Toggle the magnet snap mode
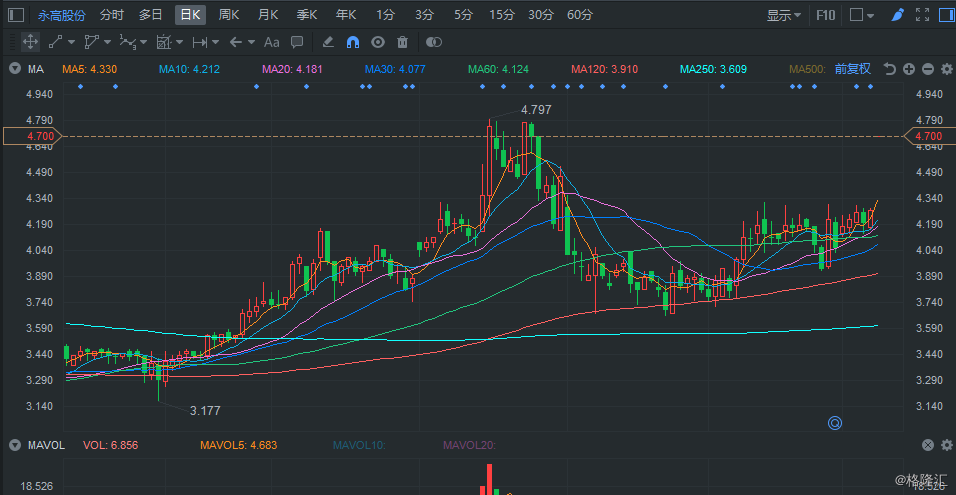Screen dimensions: 956x495 [352, 42]
